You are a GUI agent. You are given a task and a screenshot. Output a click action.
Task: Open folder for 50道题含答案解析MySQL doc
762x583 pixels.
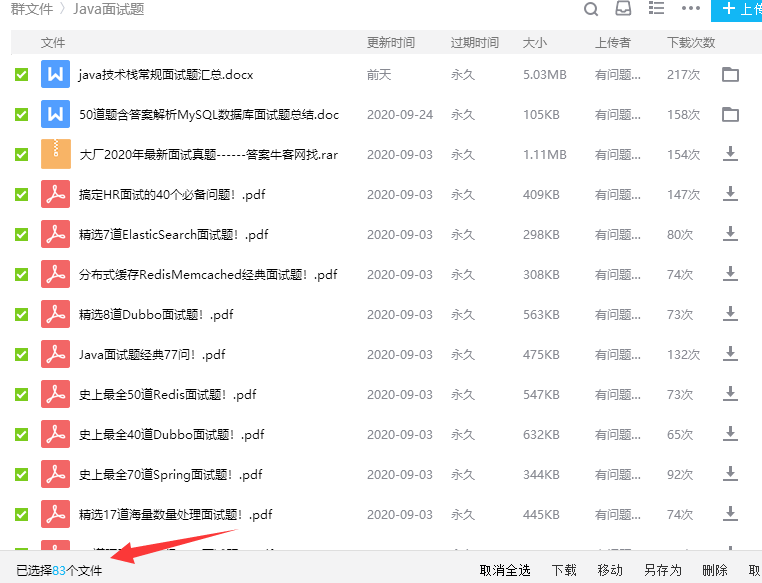click(730, 115)
